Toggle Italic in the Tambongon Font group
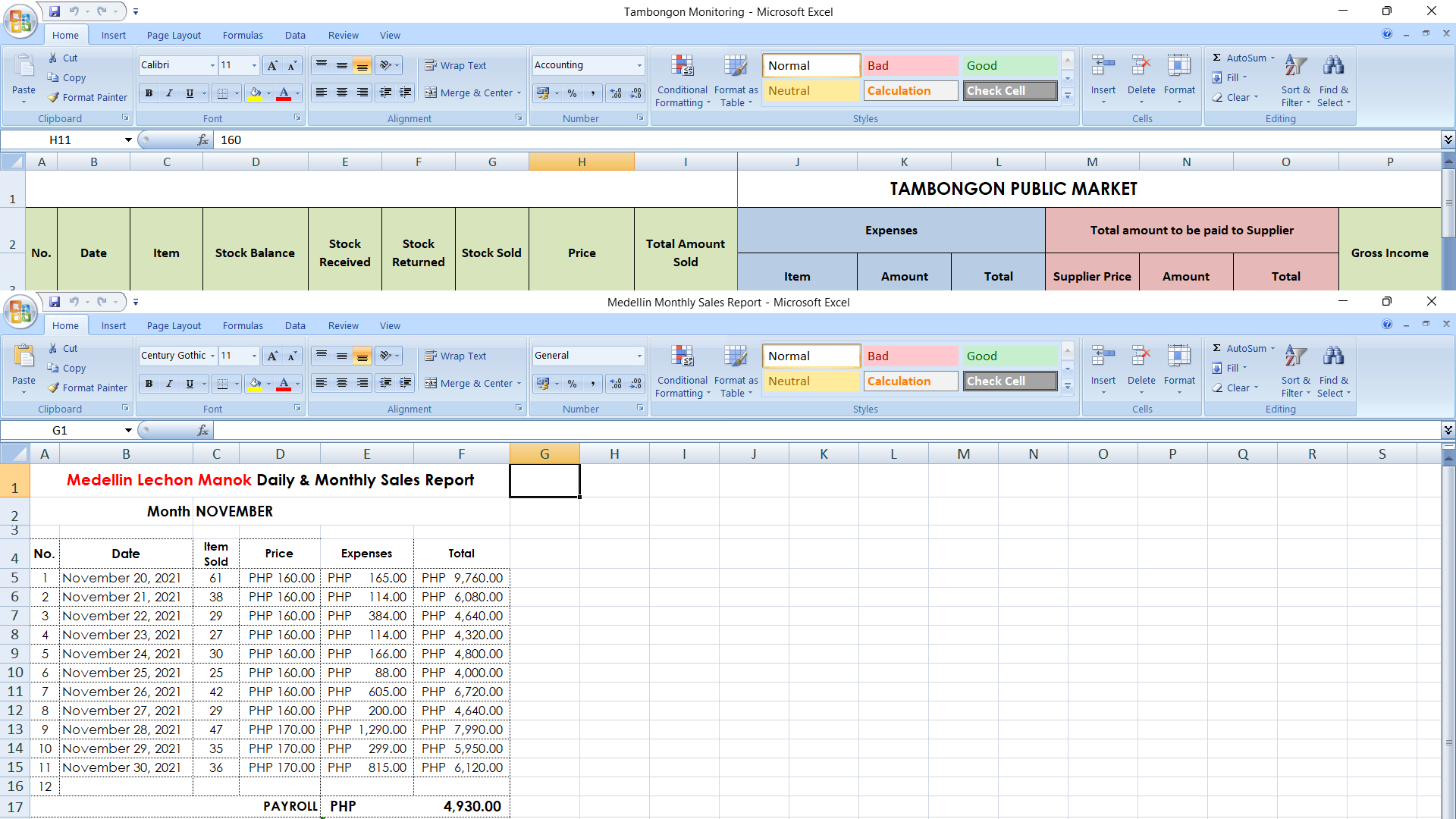 169,93
